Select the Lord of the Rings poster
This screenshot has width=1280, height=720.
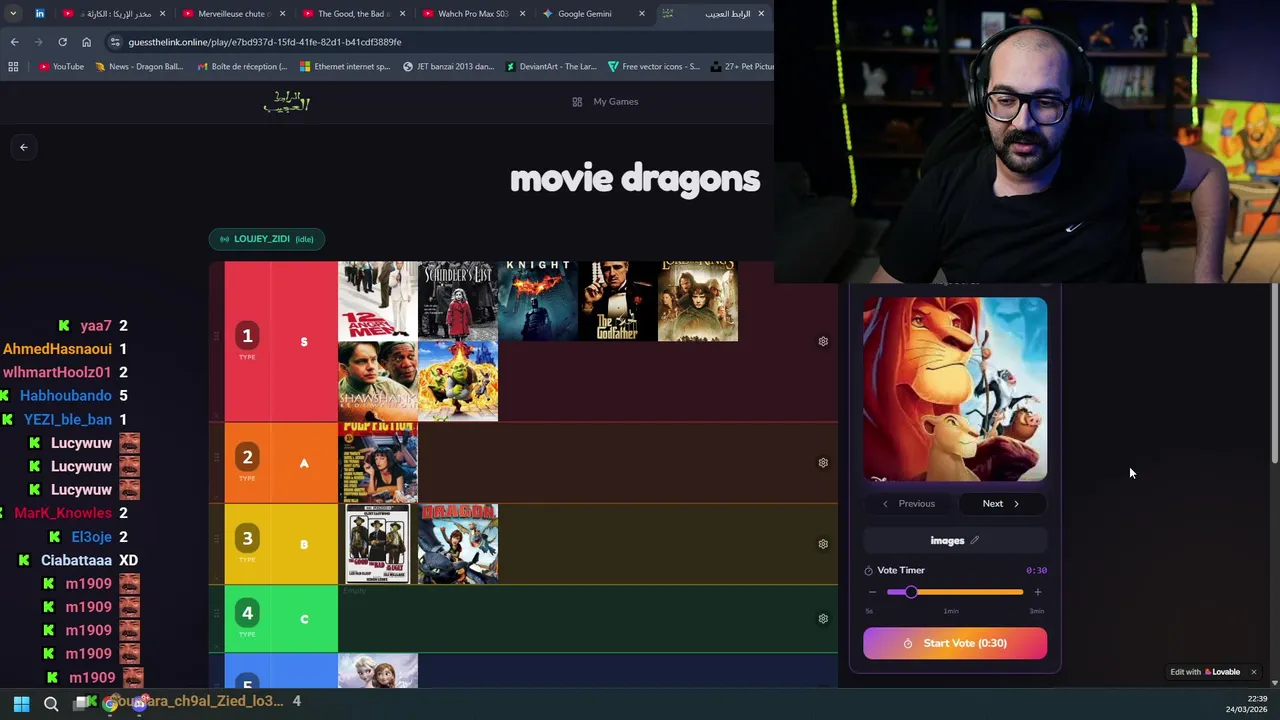pyautogui.click(x=698, y=301)
